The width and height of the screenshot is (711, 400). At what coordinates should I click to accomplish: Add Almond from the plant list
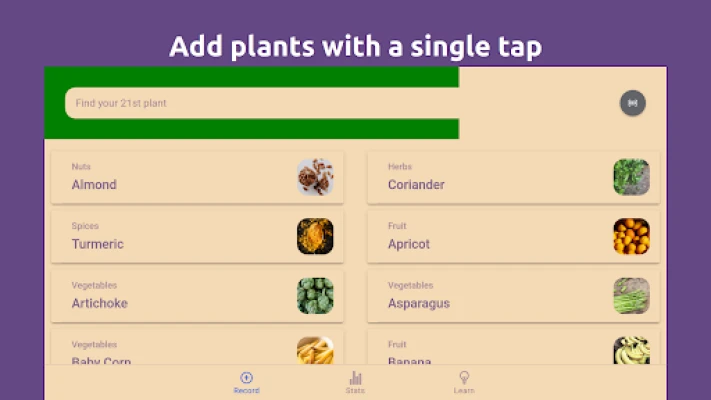[x=180, y=177]
